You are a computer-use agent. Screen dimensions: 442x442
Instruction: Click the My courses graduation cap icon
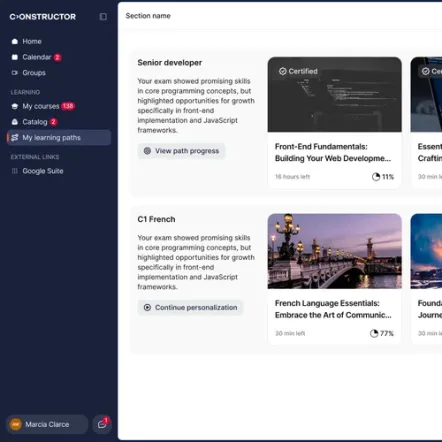15,106
